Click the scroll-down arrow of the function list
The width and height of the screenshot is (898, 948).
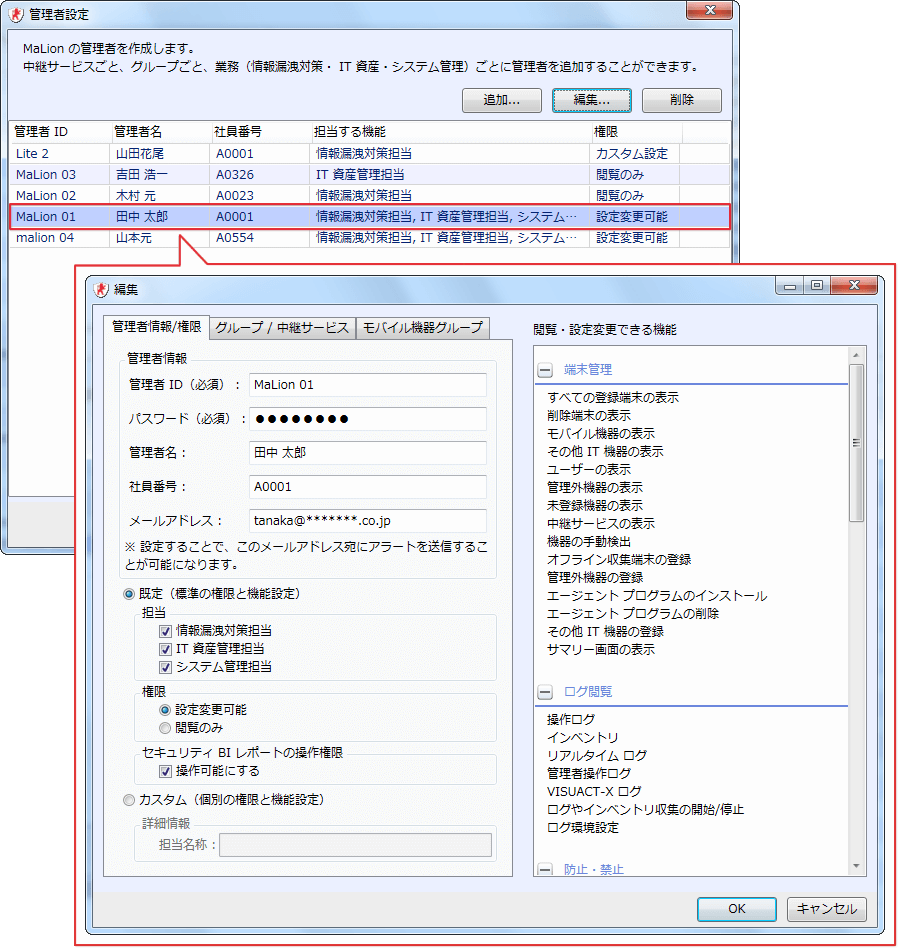coord(856,866)
